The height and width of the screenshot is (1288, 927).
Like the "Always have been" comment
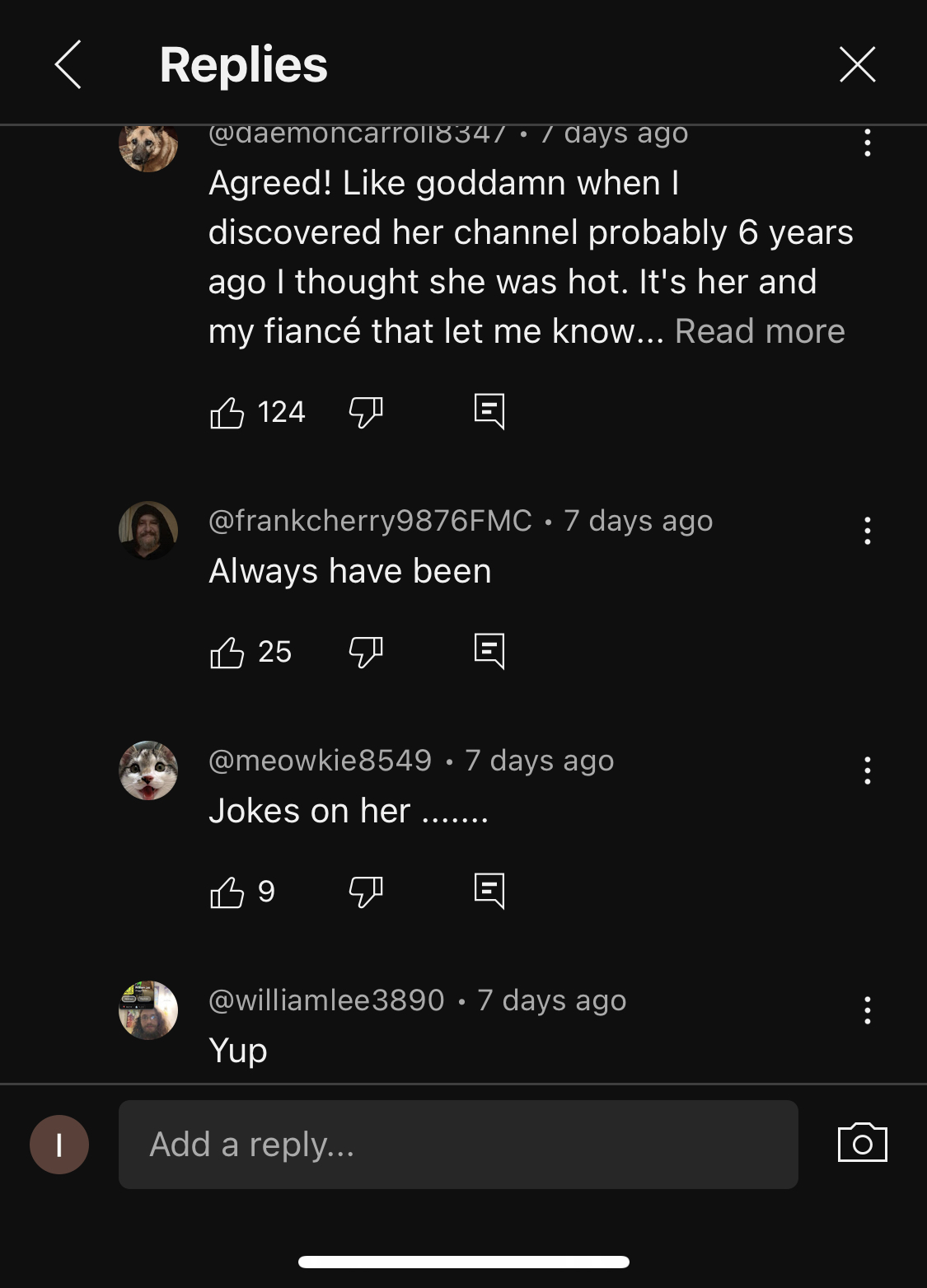(x=227, y=652)
